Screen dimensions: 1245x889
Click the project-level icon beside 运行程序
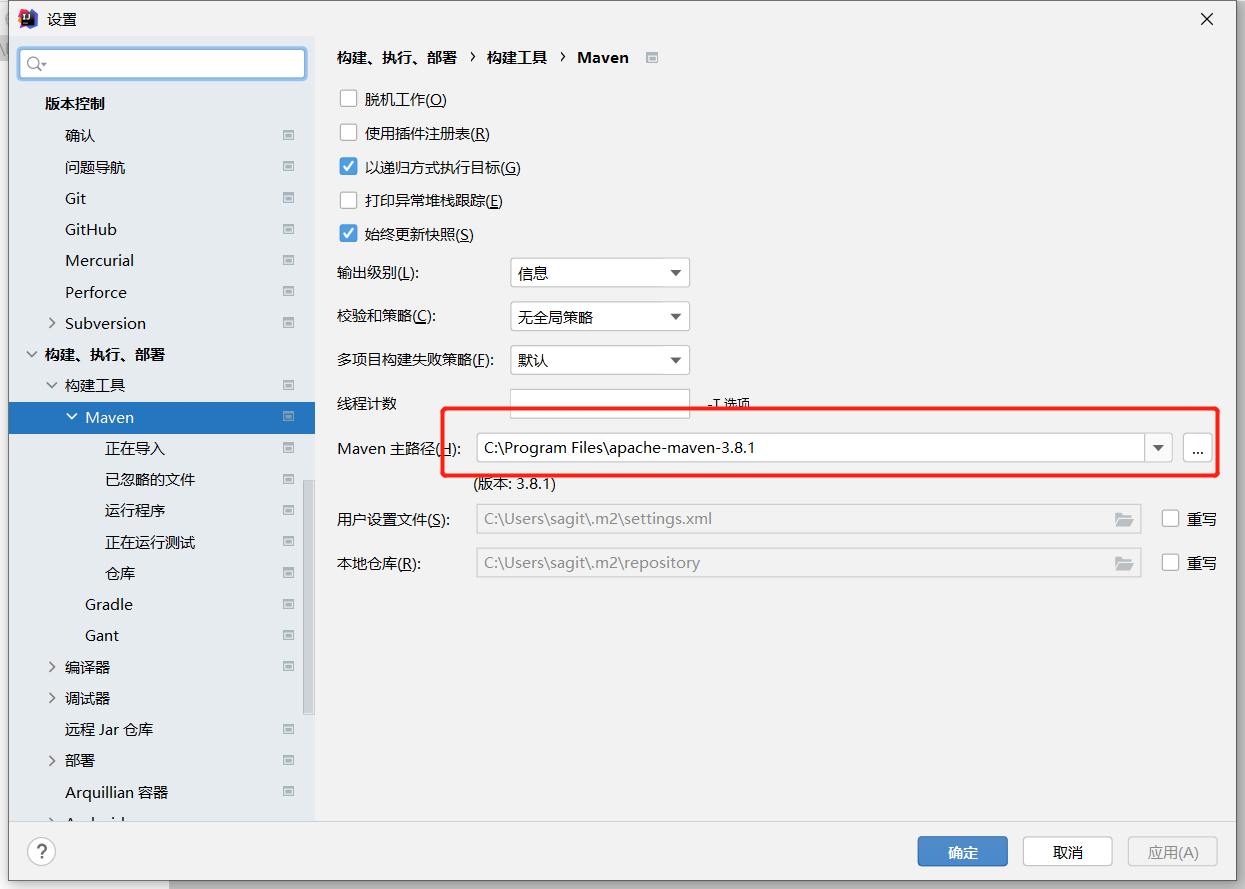tap(288, 510)
